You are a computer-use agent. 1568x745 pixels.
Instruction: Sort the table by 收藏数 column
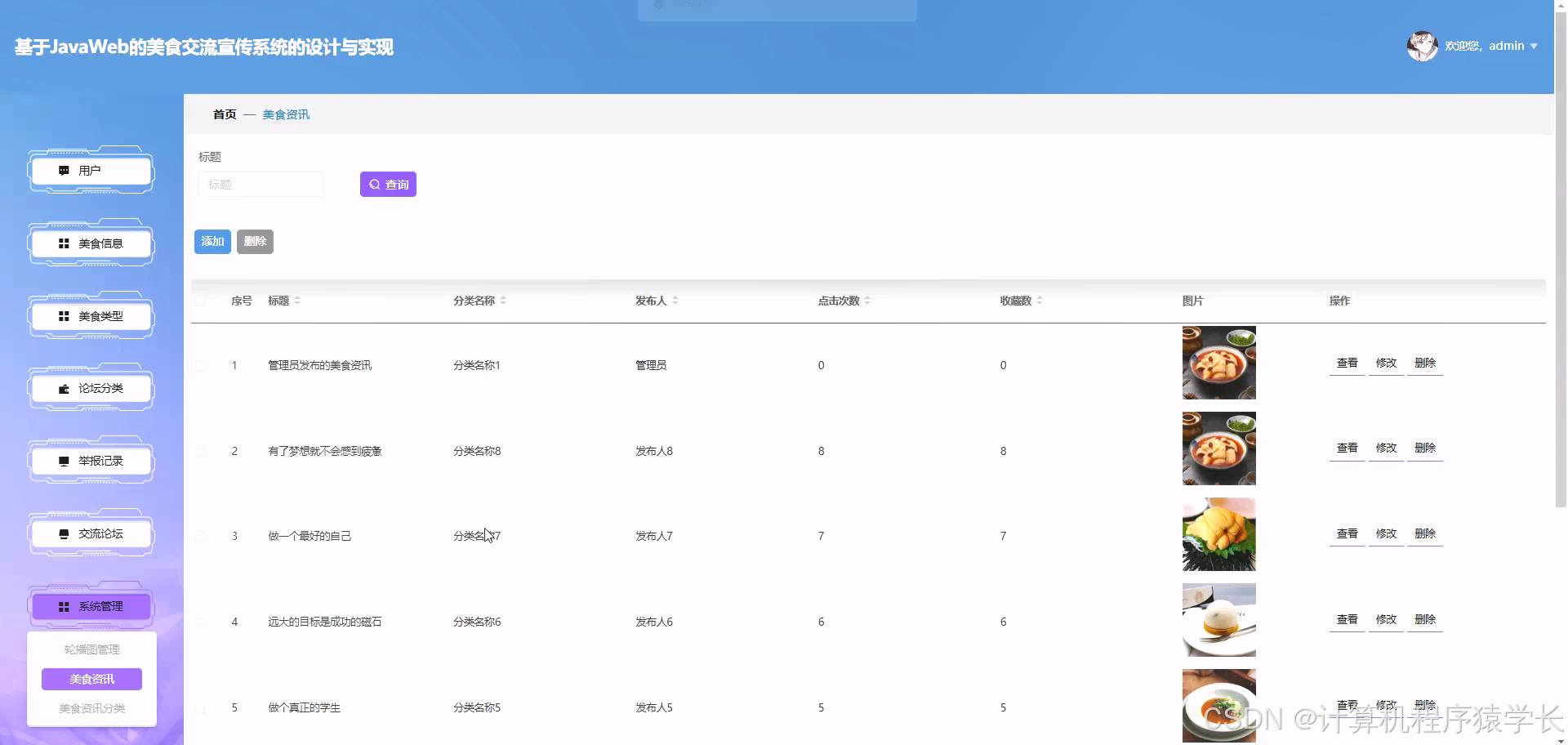pos(1040,301)
